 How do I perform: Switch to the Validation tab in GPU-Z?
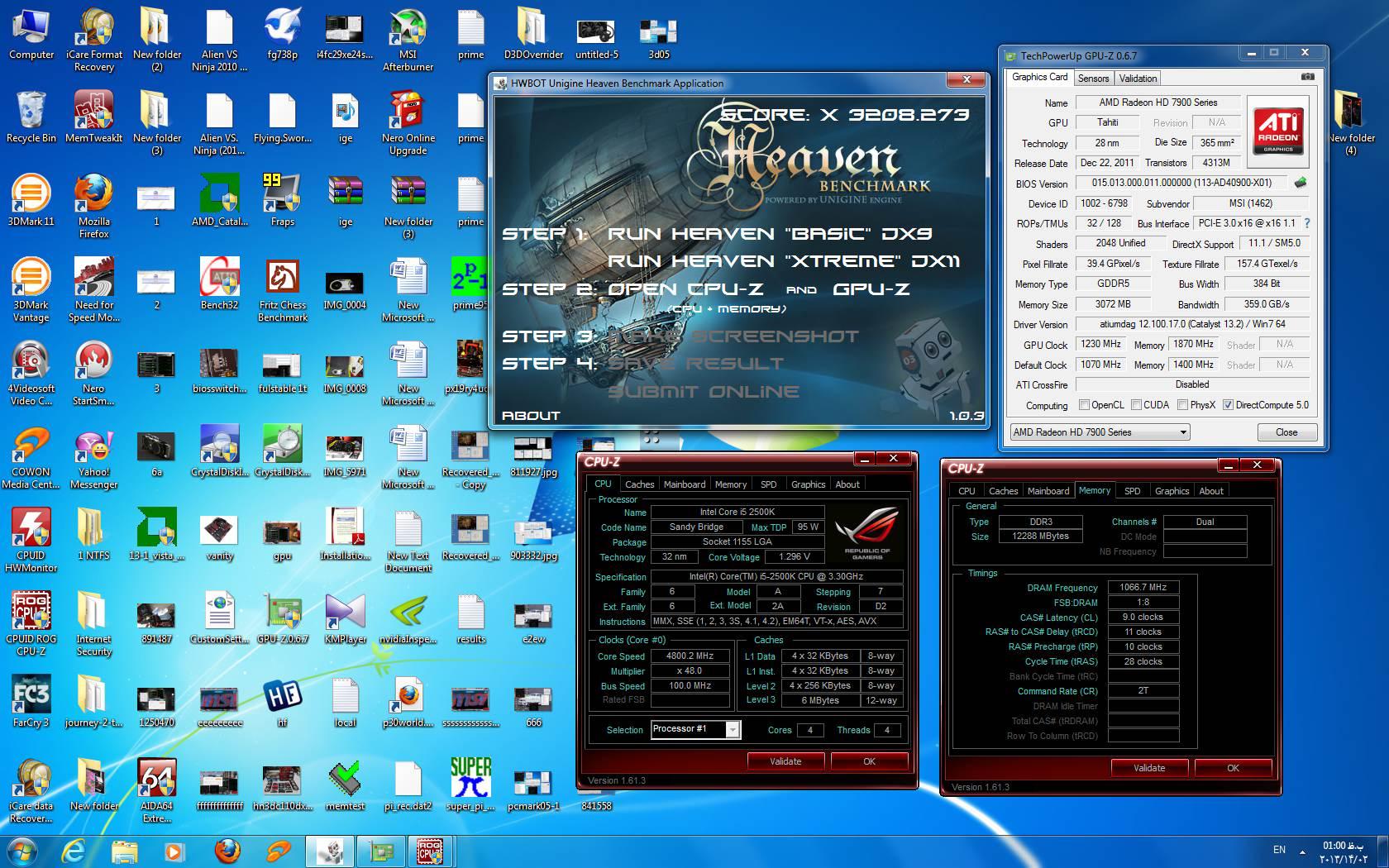(1138, 79)
